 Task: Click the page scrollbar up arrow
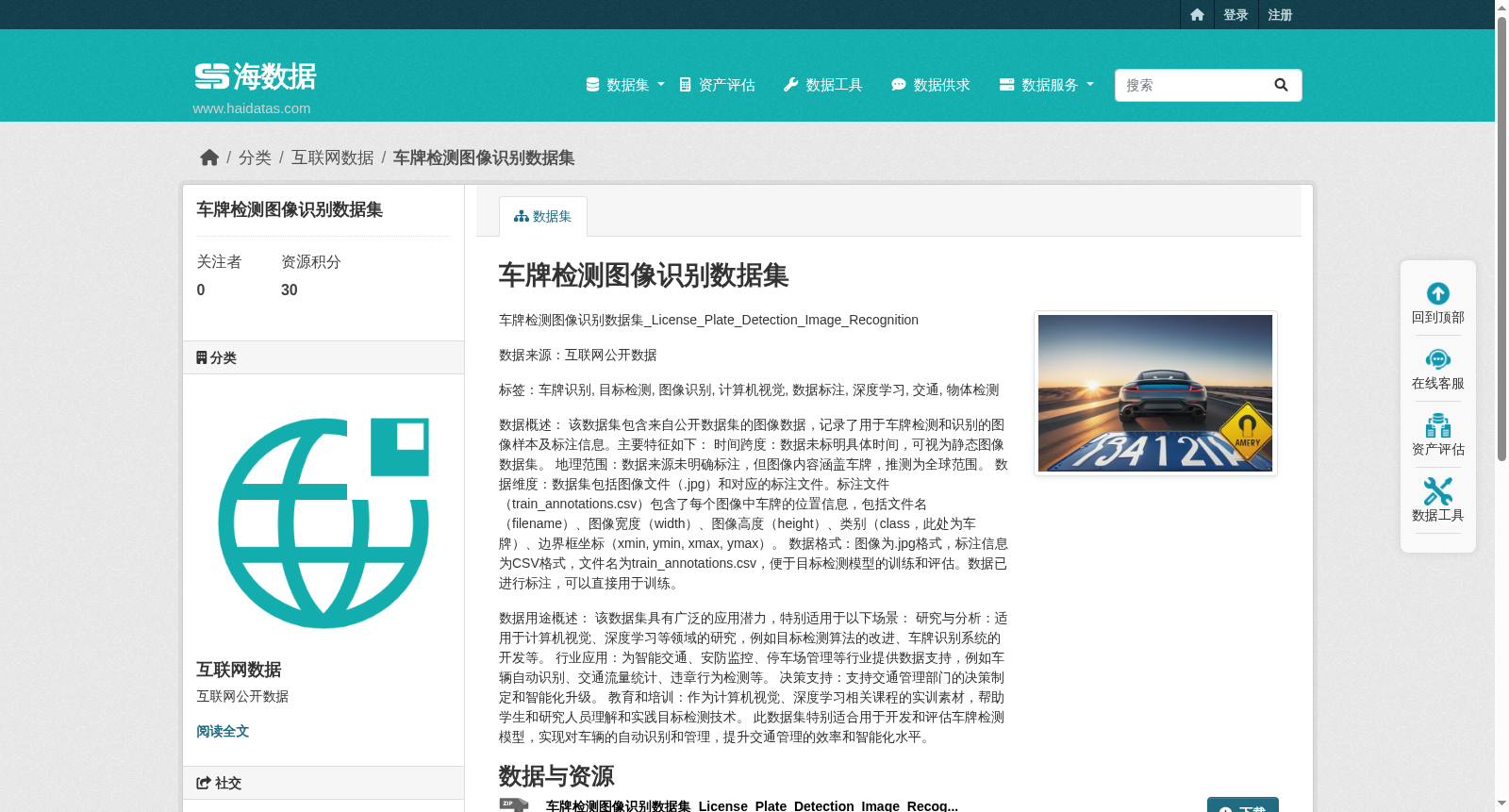[1501, 8]
